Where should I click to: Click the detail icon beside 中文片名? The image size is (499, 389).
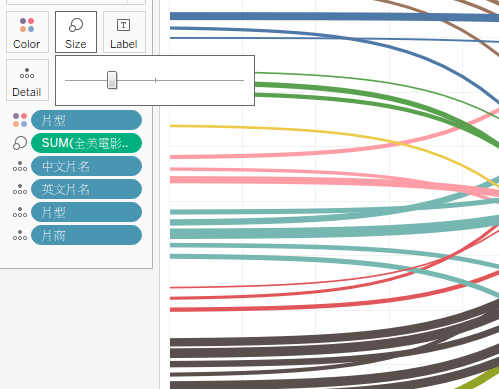click(20, 166)
